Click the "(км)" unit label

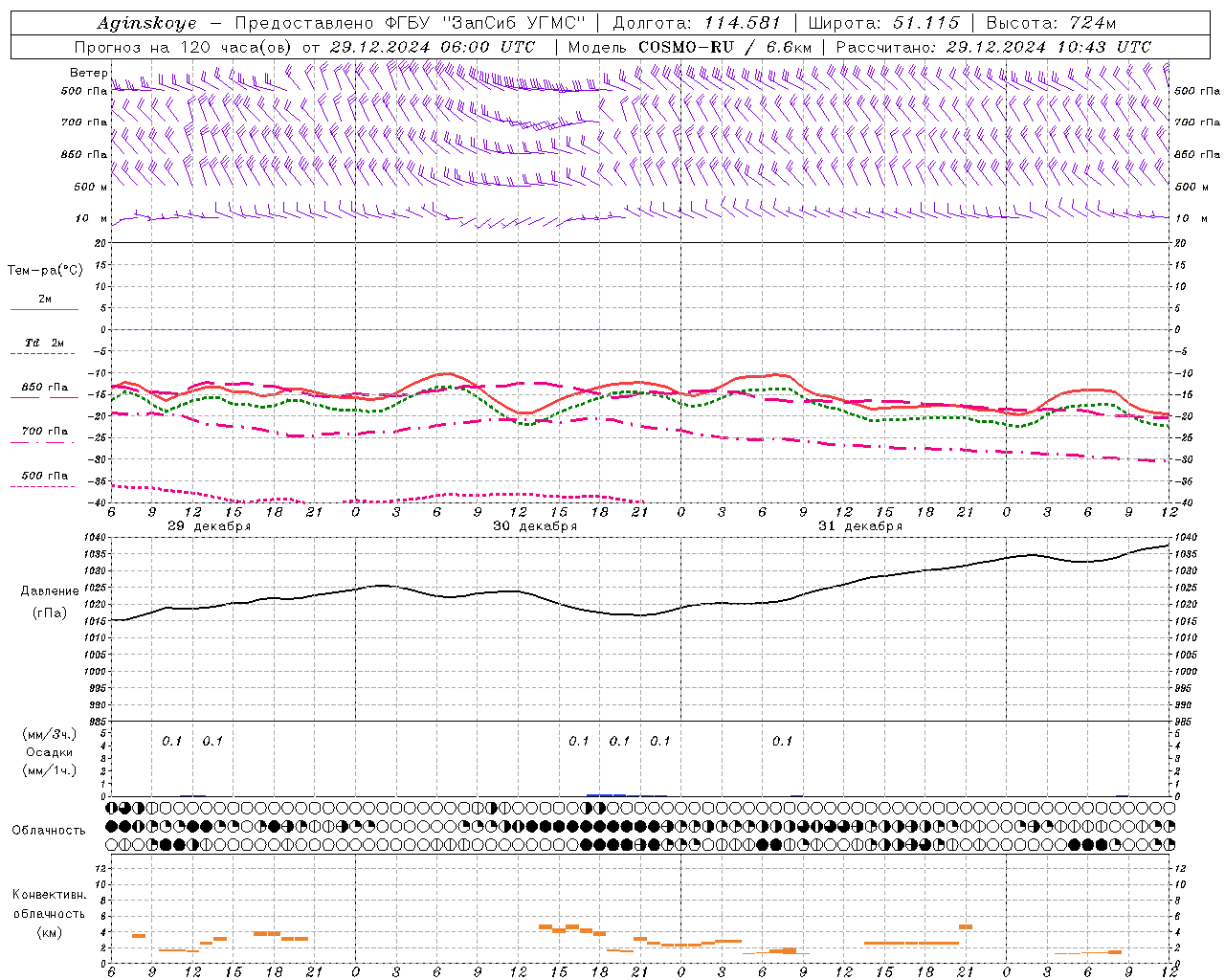coord(49,932)
